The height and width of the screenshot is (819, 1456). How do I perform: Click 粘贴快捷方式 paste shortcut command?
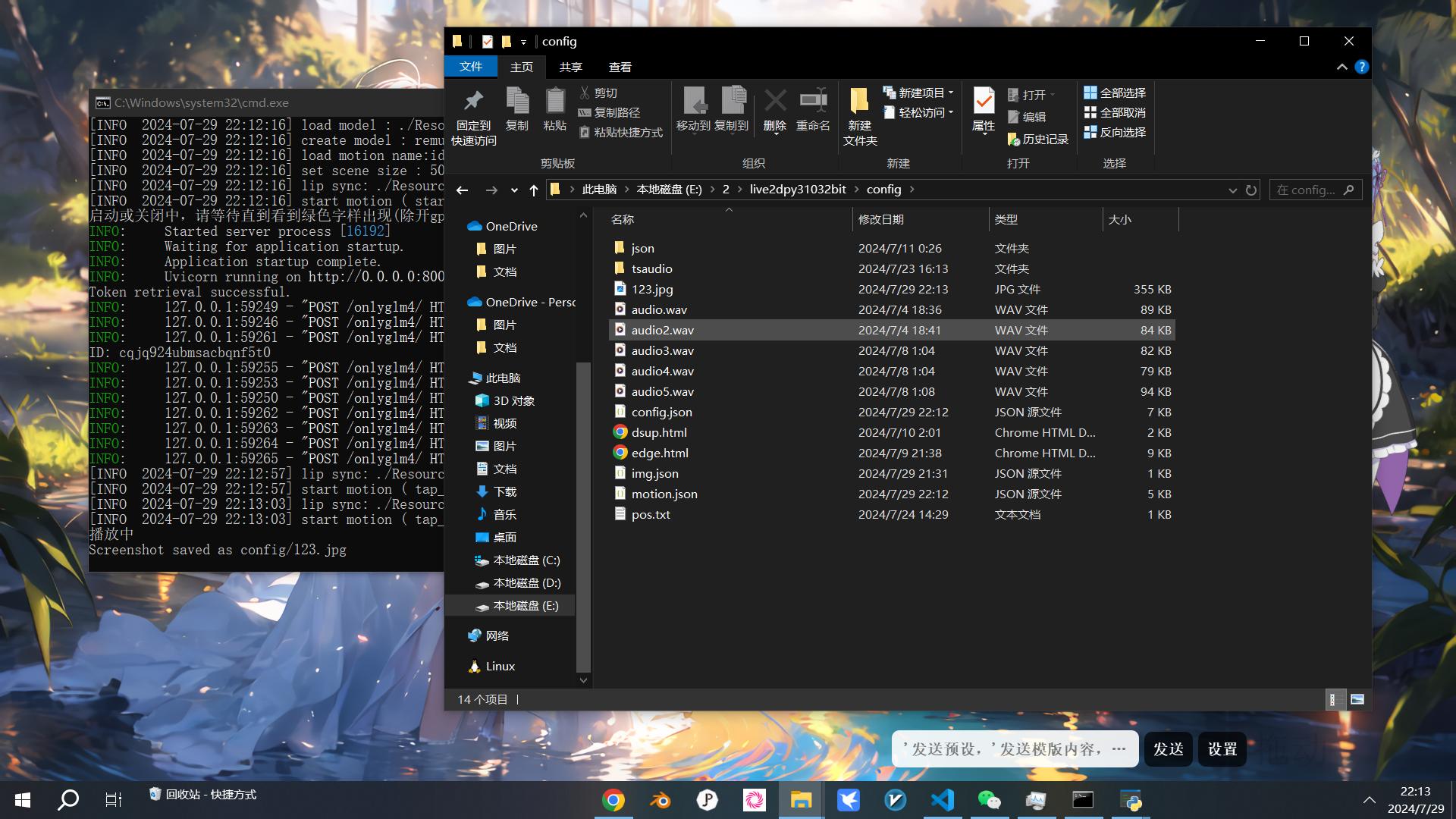pyautogui.click(x=620, y=132)
